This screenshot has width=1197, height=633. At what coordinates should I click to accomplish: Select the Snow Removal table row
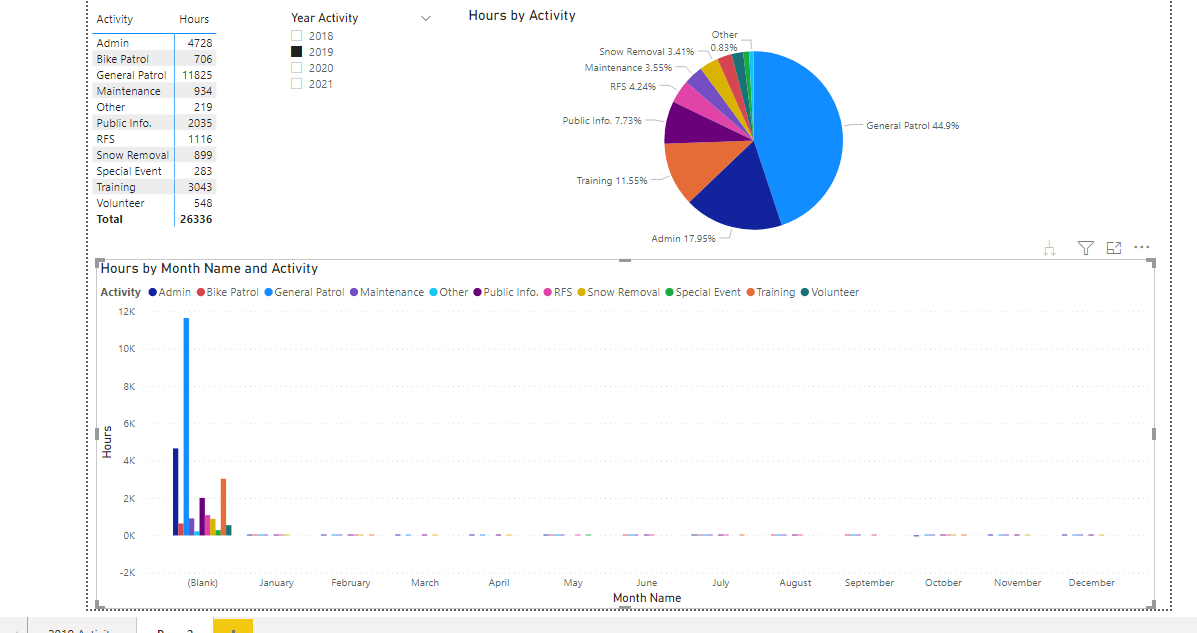tap(154, 155)
